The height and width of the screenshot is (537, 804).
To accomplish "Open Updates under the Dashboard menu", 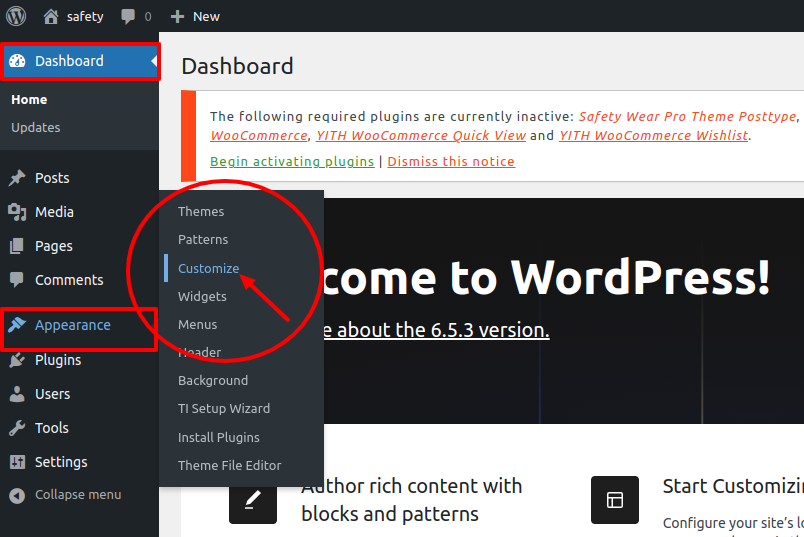I will [36, 127].
